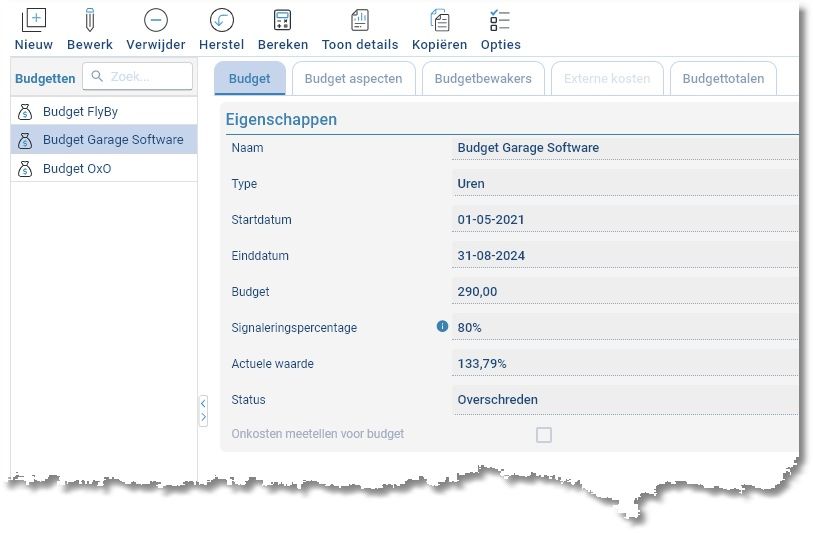The image size is (813, 533).
Task: Select the Budgettotalen tab
Action: tap(723, 79)
